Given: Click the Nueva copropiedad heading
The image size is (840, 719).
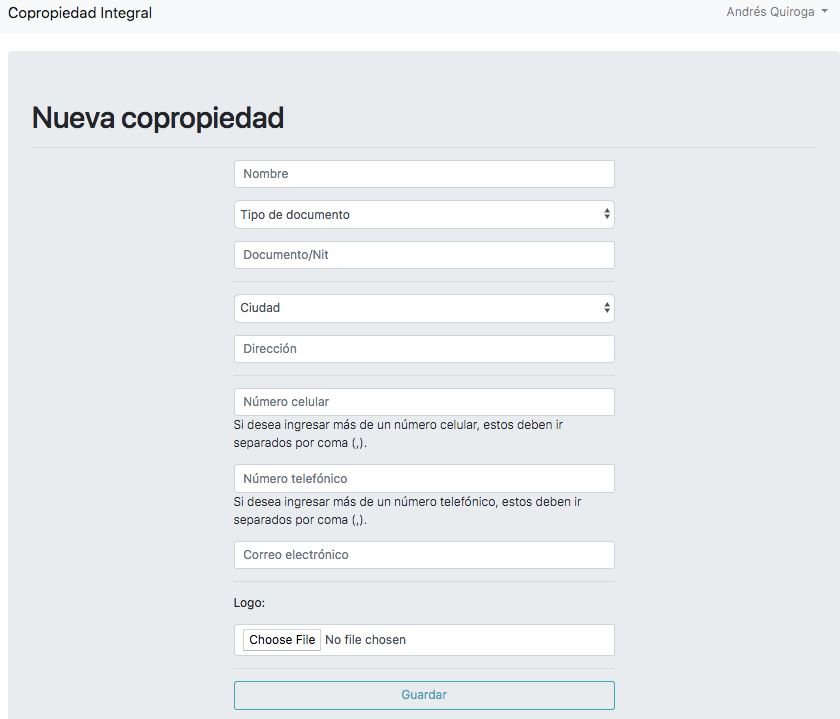Looking at the screenshot, I should click(x=158, y=118).
